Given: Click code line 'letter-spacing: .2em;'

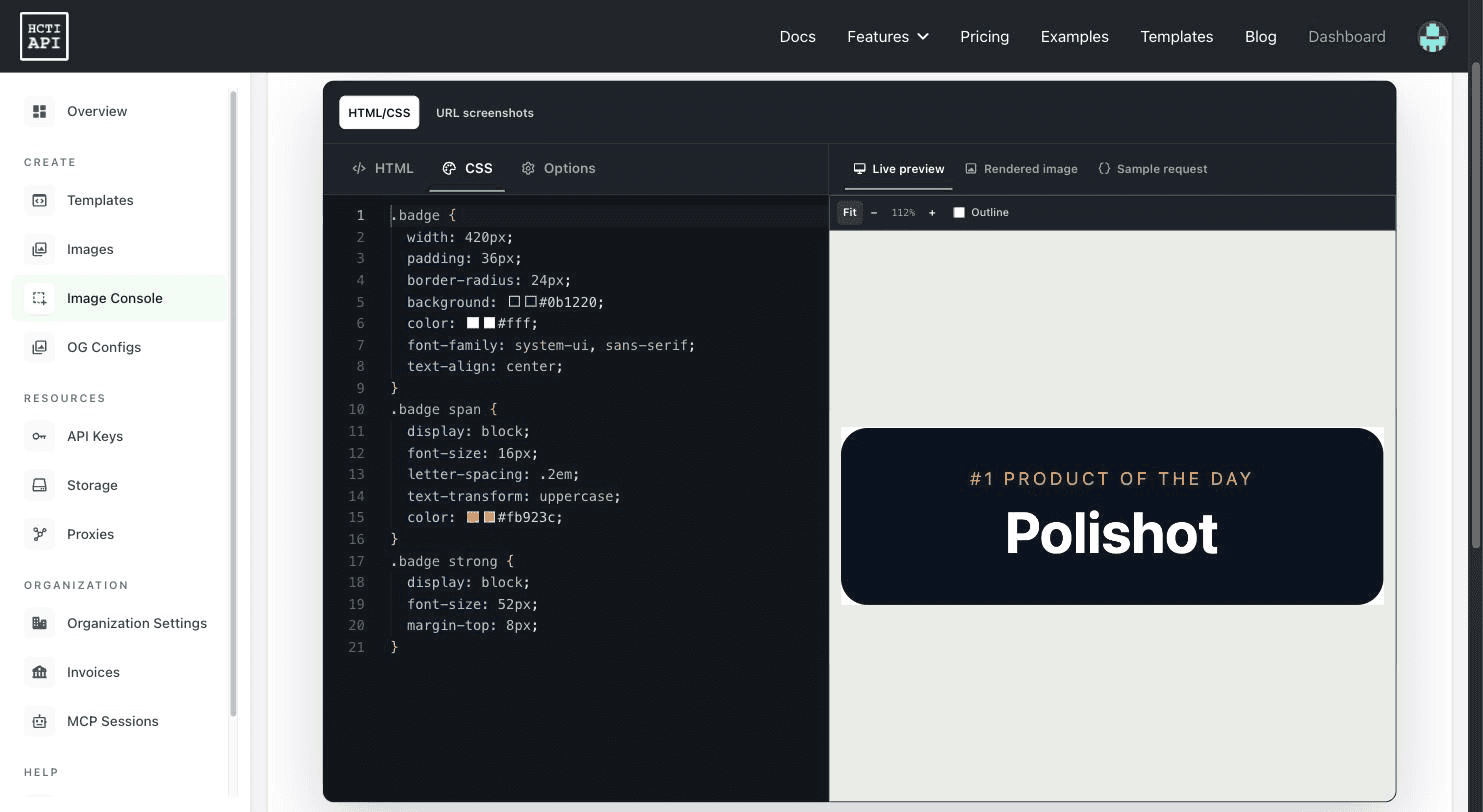Looking at the screenshot, I should 493,474.
